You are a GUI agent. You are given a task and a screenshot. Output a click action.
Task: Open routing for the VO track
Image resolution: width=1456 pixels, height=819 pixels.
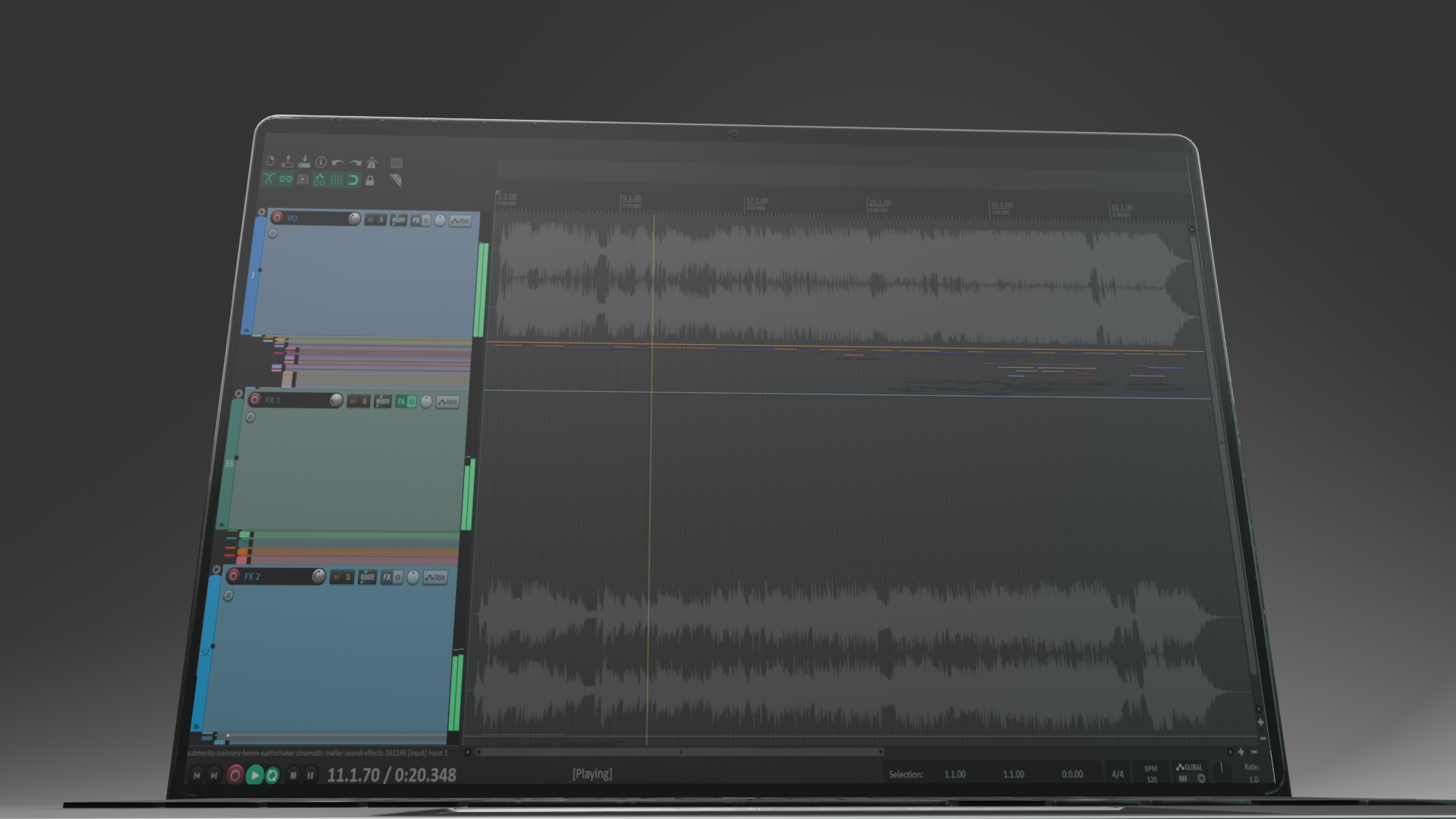(x=398, y=220)
